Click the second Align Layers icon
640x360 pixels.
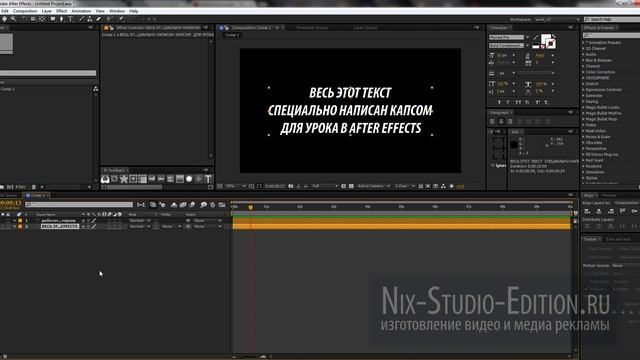tap(599, 211)
